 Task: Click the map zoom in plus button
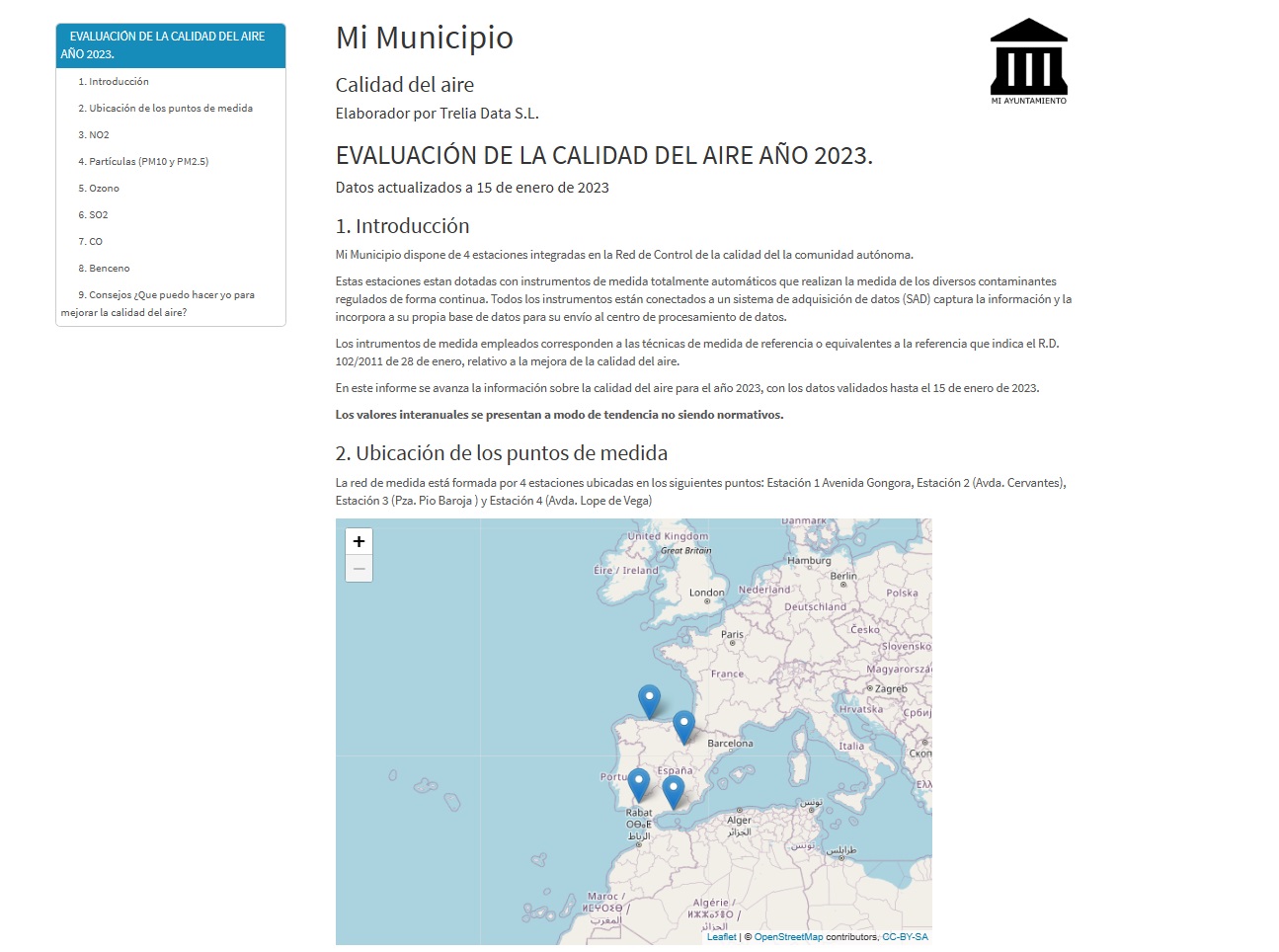pos(359,541)
